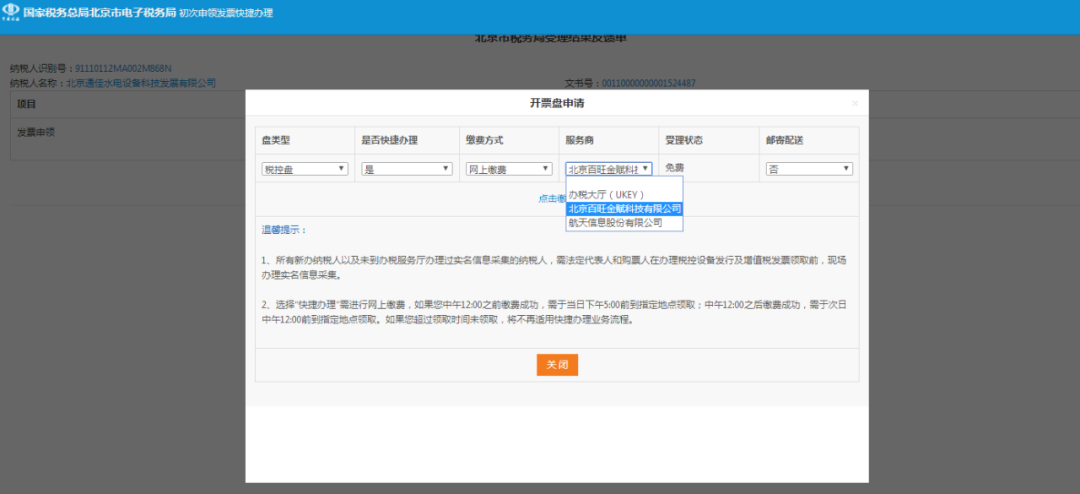The height and width of the screenshot is (494, 1080).
Task: Select 办税大厅（UKEY）option in list
Action: [607, 195]
